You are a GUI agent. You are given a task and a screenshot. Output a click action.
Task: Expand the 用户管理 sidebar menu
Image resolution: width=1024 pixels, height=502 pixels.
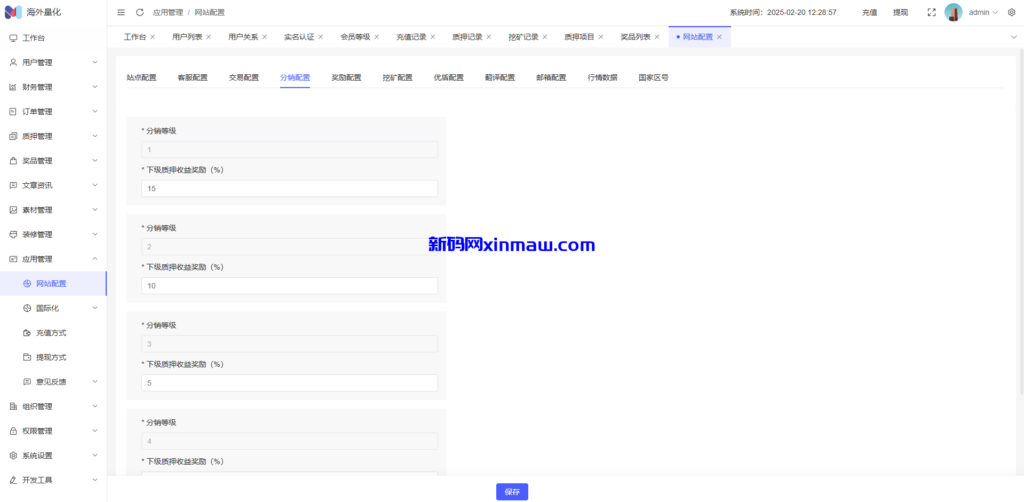coord(54,63)
